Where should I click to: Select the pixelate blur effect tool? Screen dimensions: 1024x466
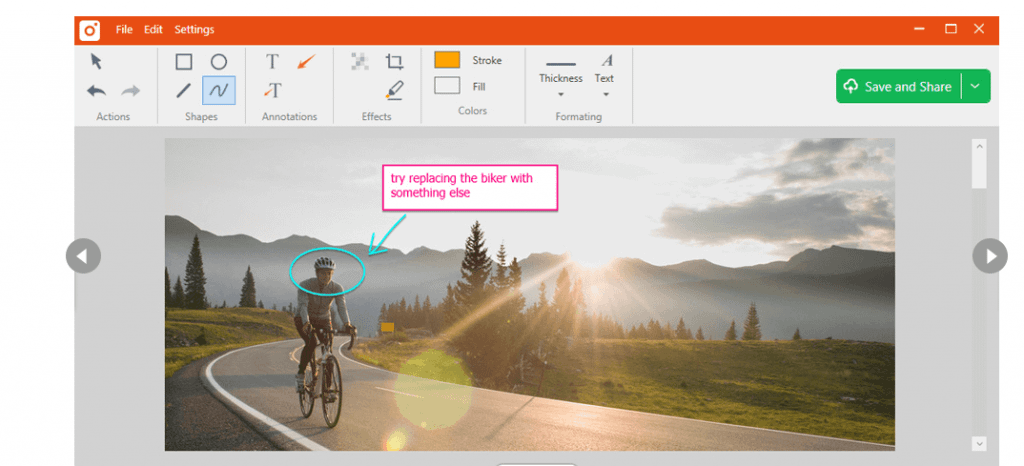coord(360,61)
